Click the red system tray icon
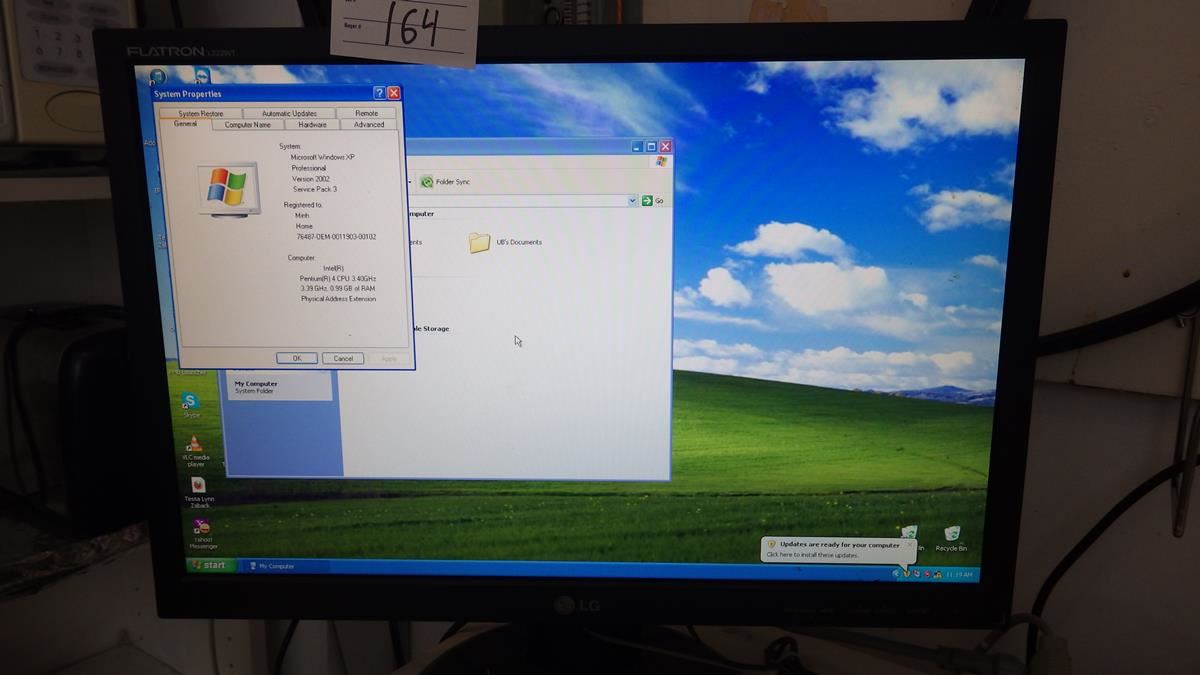 (x=925, y=575)
